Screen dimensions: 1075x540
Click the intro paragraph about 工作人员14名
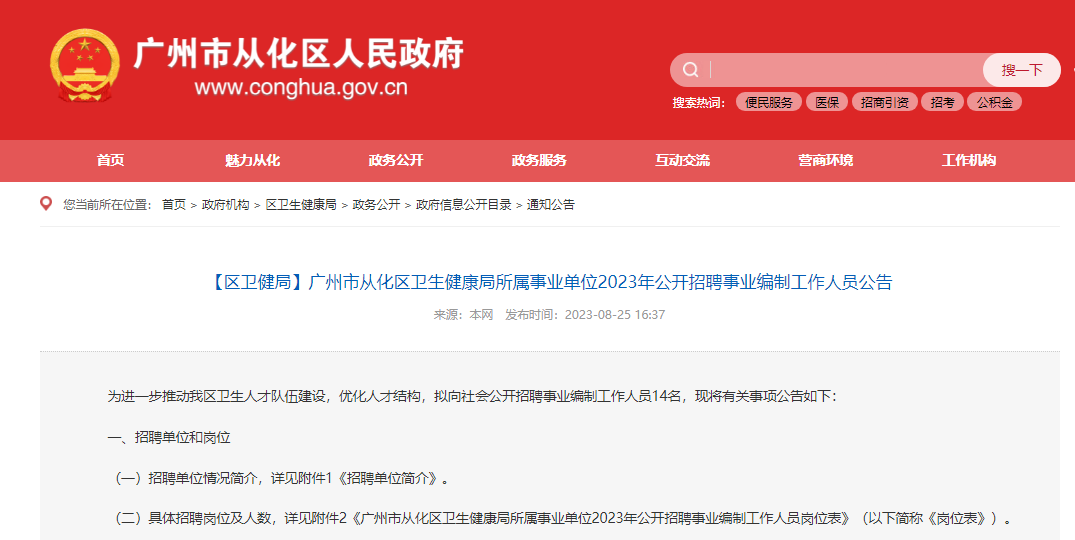(x=472, y=396)
